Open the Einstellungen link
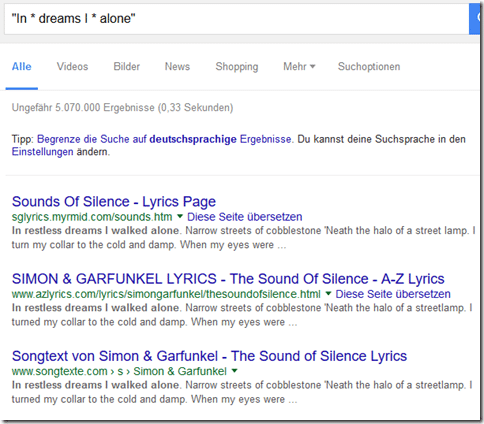 pos(42,152)
